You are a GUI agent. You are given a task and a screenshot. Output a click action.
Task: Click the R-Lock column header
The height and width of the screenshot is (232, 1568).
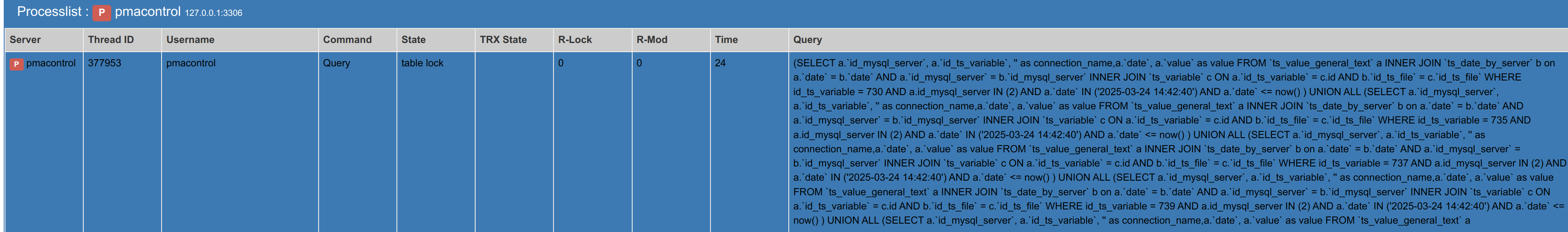point(575,40)
